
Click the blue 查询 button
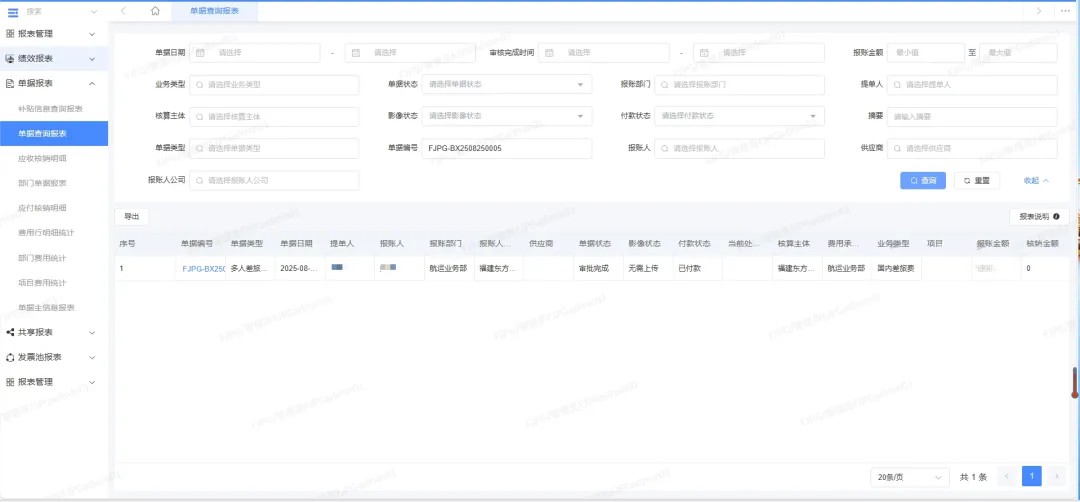[x=923, y=181]
